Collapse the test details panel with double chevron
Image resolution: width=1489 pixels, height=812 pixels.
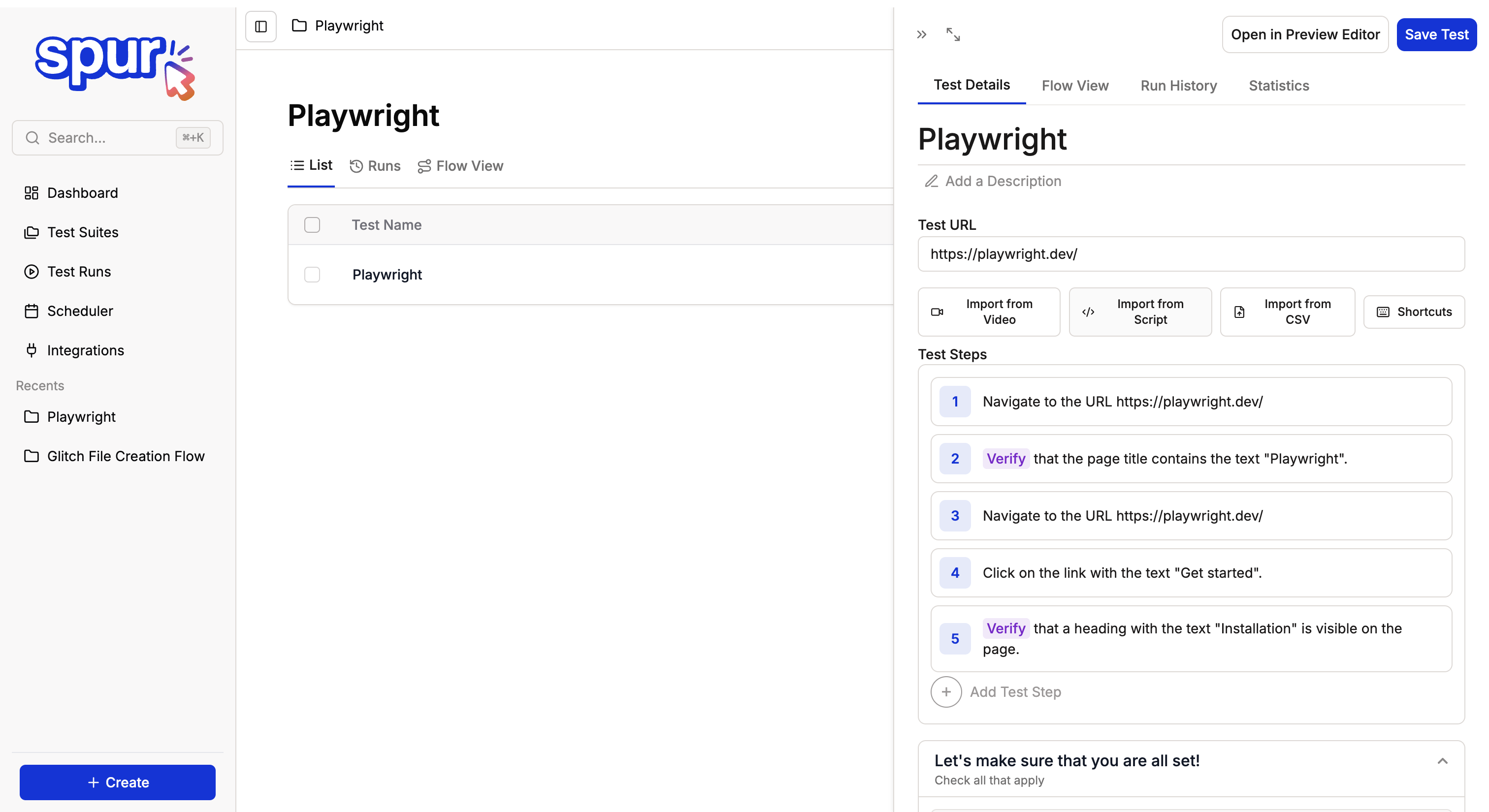click(921, 34)
